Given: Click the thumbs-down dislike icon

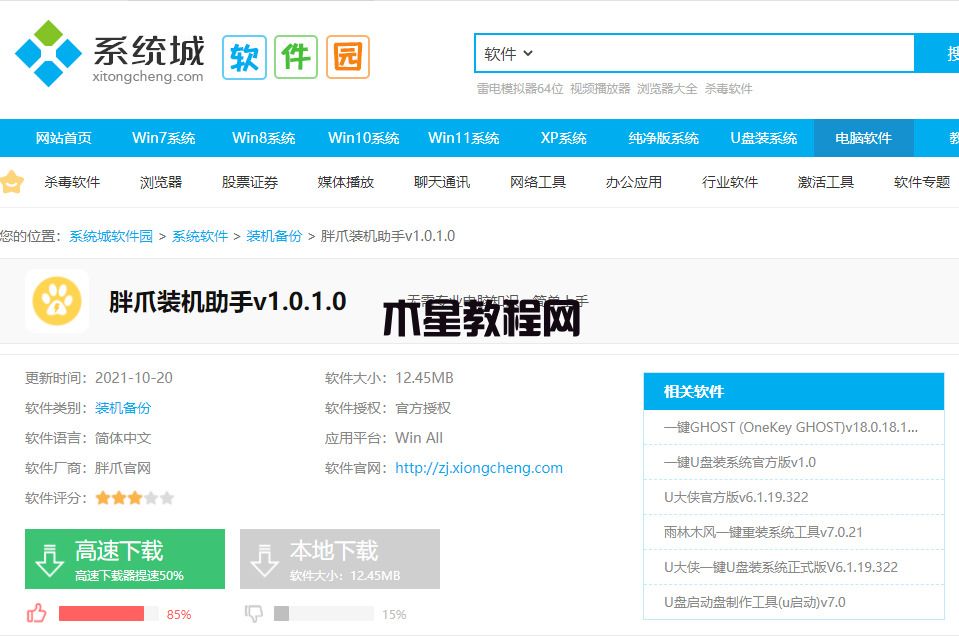Looking at the screenshot, I should (x=253, y=613).
